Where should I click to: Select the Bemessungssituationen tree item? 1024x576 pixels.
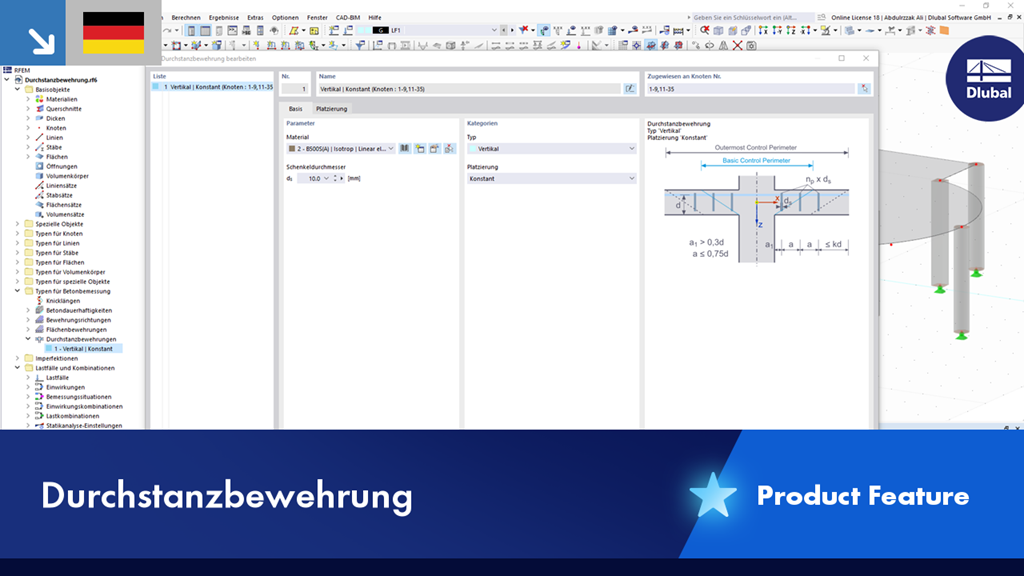point(78,397)
